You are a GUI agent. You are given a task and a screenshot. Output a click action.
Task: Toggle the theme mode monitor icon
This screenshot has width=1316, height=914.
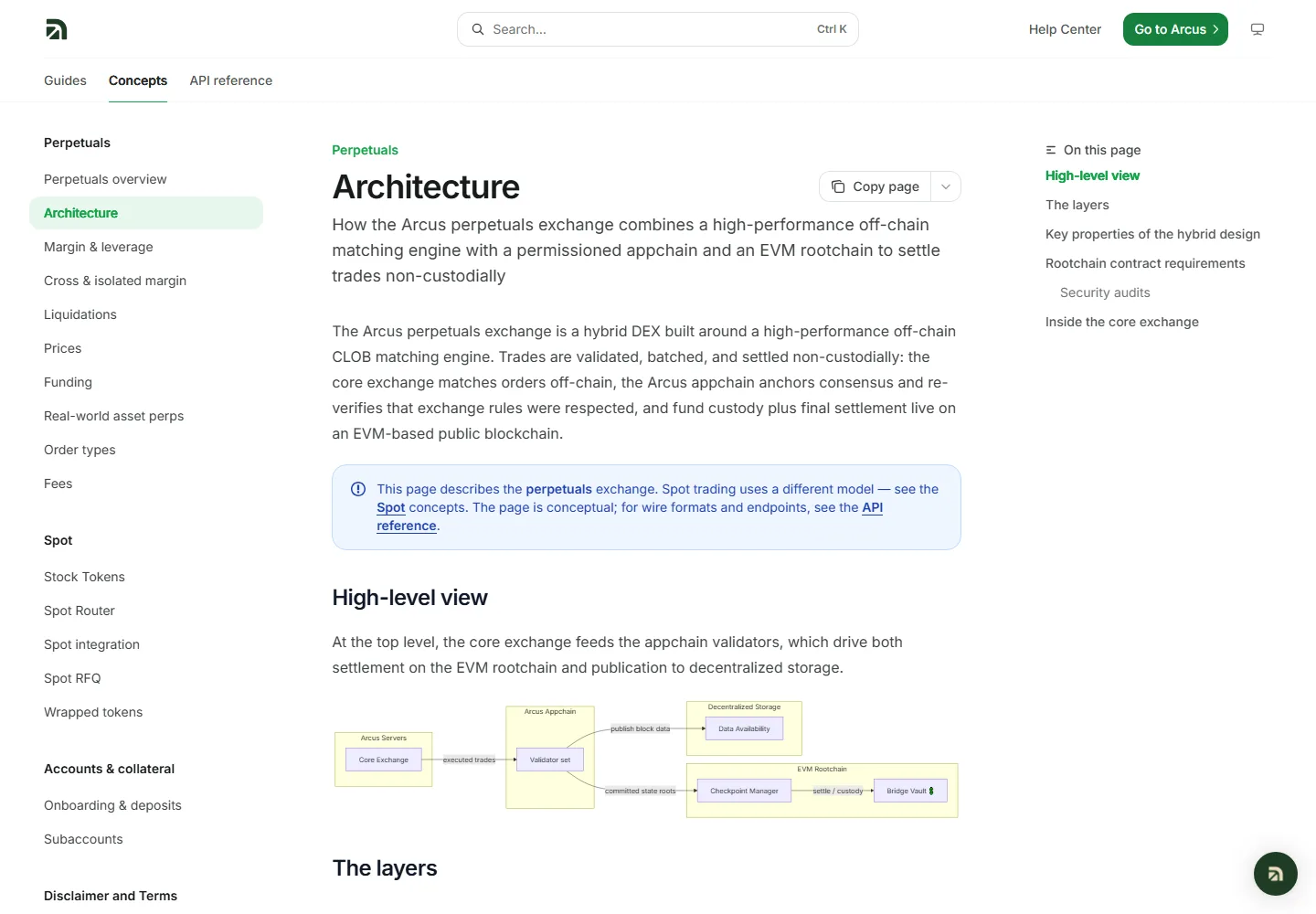[x=1258, y=29]
